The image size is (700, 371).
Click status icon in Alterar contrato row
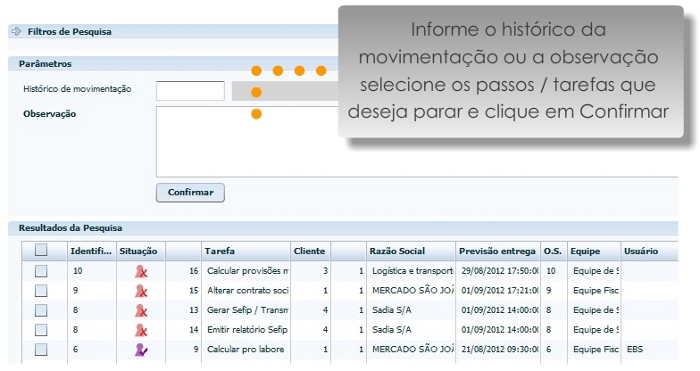click(141, 291)
